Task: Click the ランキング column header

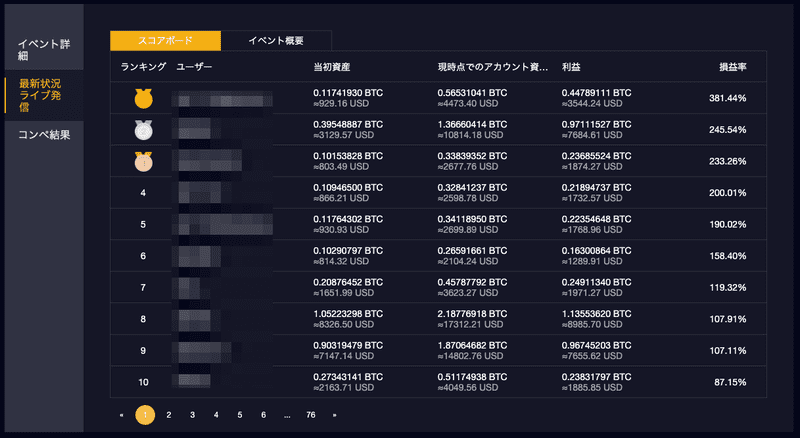Action: coord(143,67)
